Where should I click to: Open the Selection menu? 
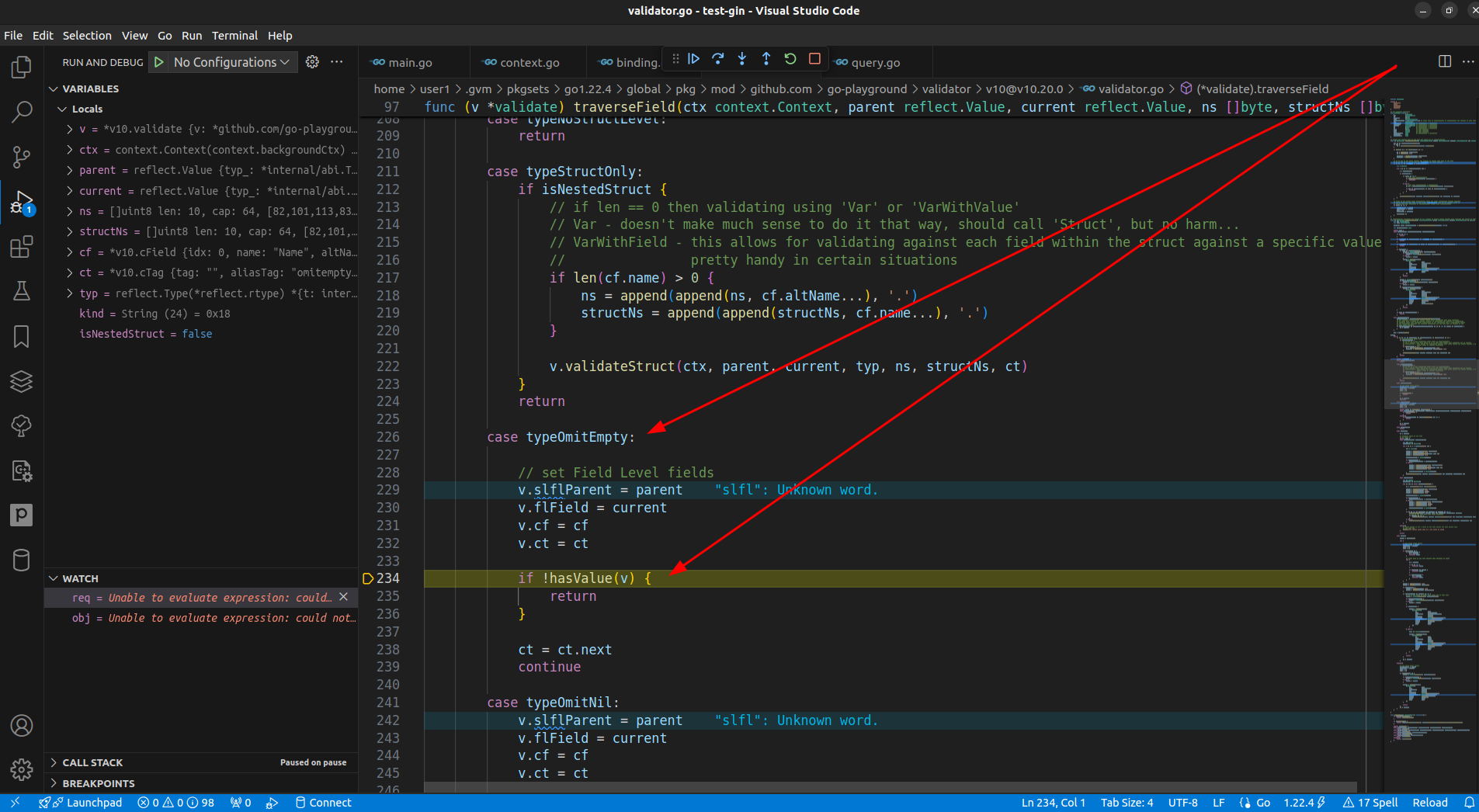click(87, 36)
